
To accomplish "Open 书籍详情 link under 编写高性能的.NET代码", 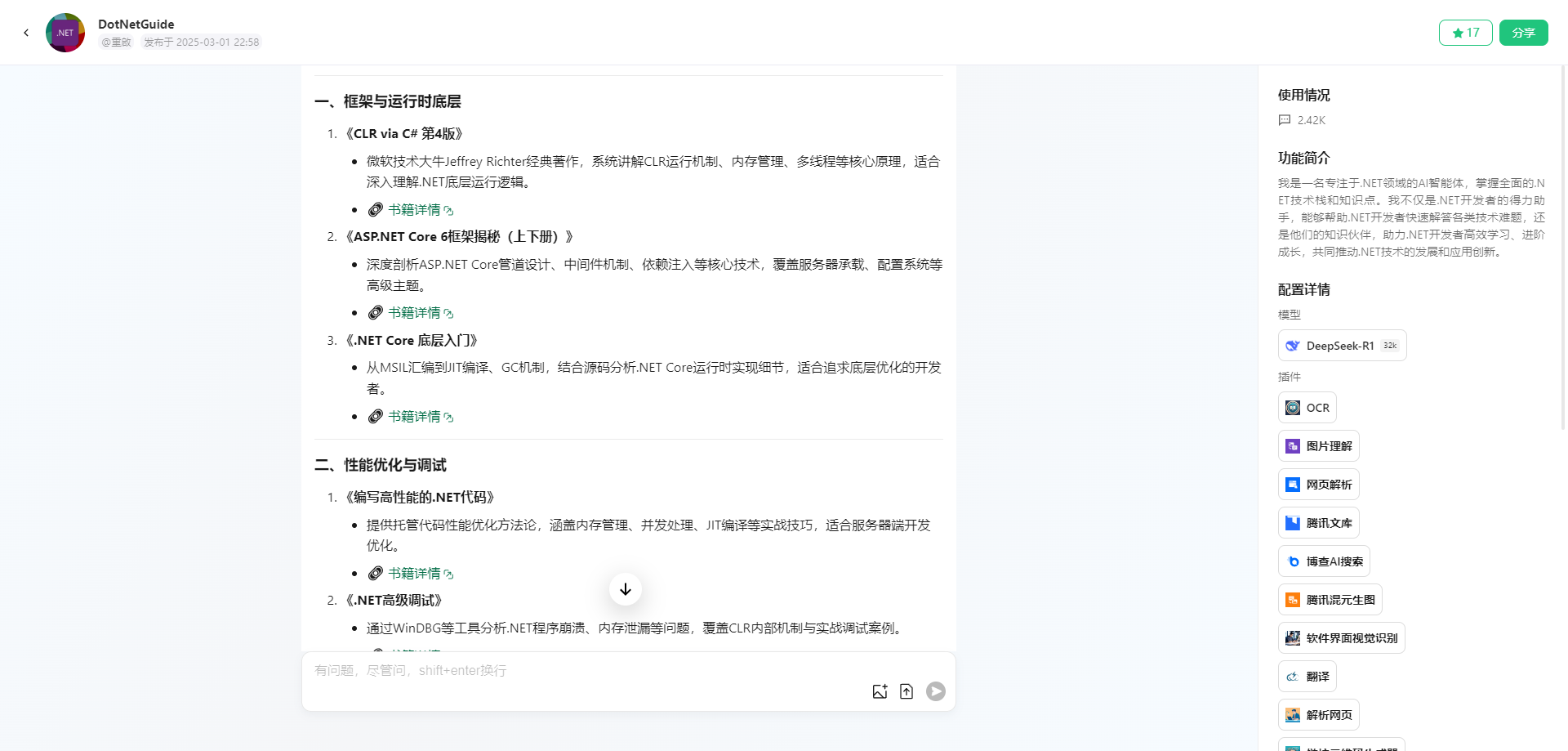I will tap(421, 574).
